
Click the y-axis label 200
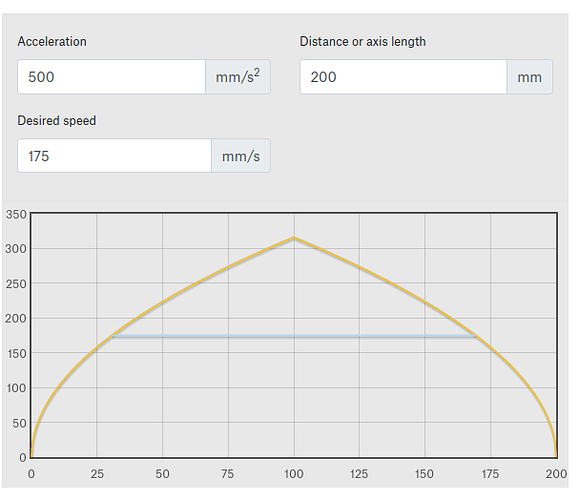(16, 318)
